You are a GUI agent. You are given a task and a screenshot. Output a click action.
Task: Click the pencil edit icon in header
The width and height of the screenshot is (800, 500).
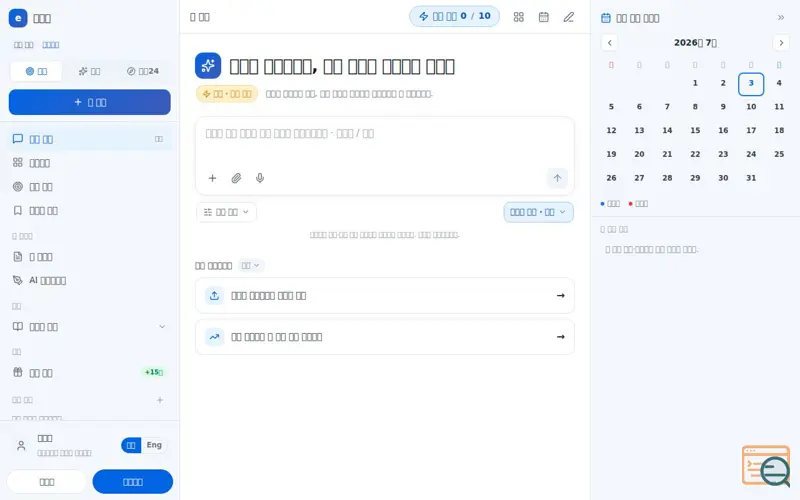[x=568, y=17]
